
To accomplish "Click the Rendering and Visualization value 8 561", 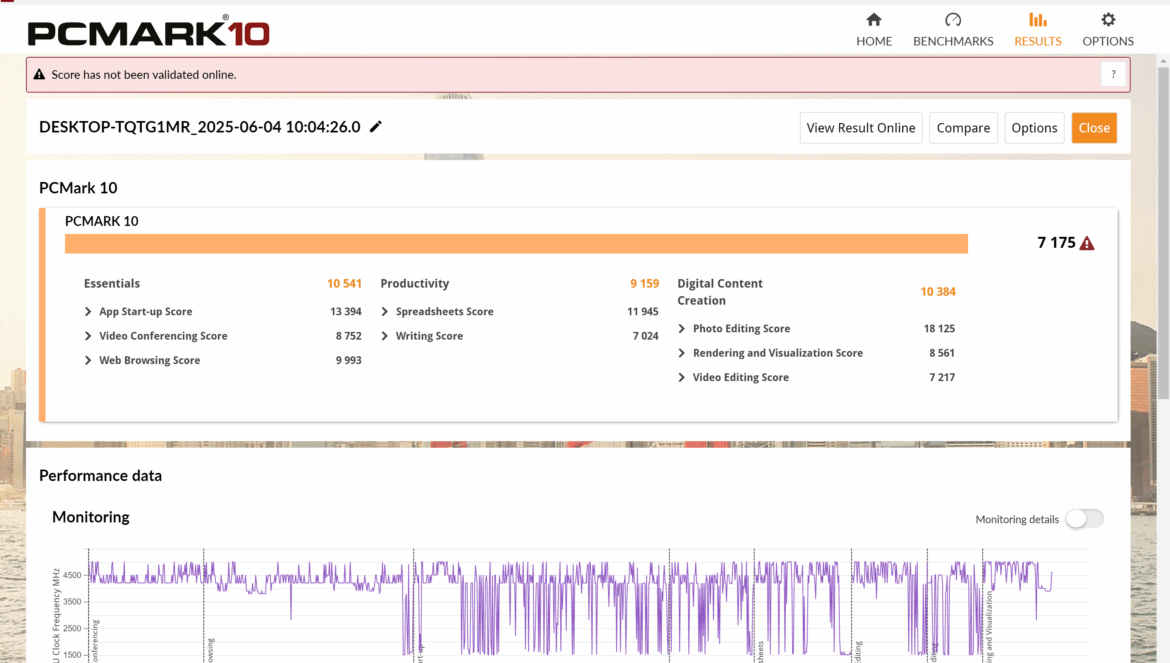I will coord(942,354).
